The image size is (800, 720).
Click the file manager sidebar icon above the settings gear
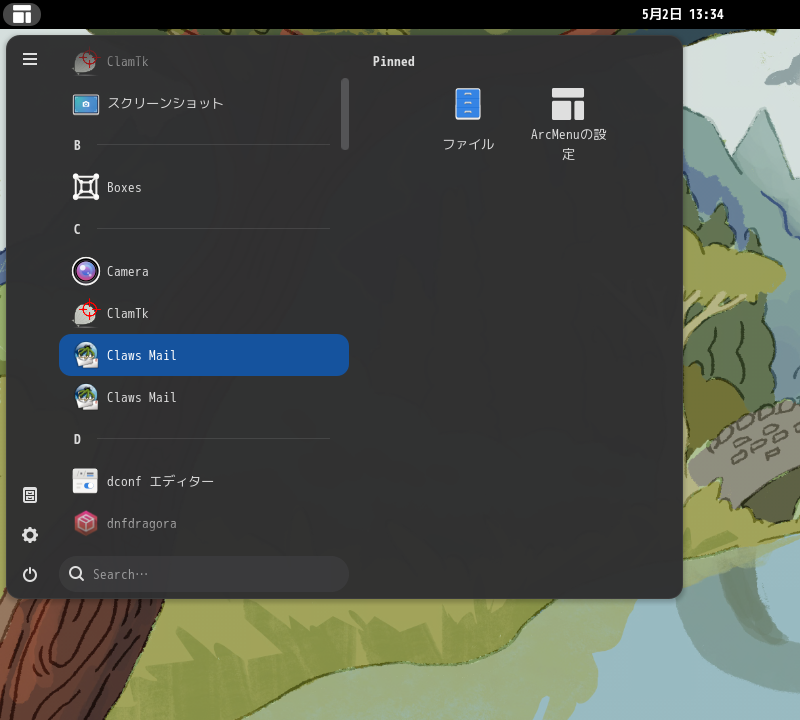pyautogui.click(x=30, y=495)
